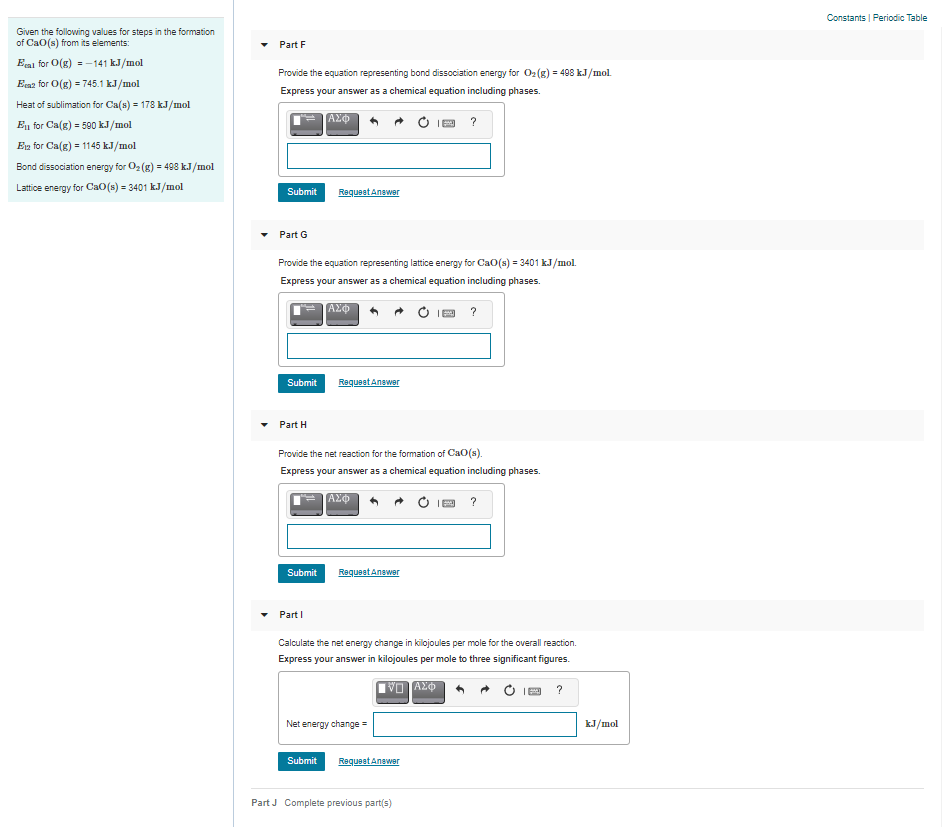Submit the Part F answer
Image resolution: width=942 pixels, height=827 pixels.
pos(302,192)
